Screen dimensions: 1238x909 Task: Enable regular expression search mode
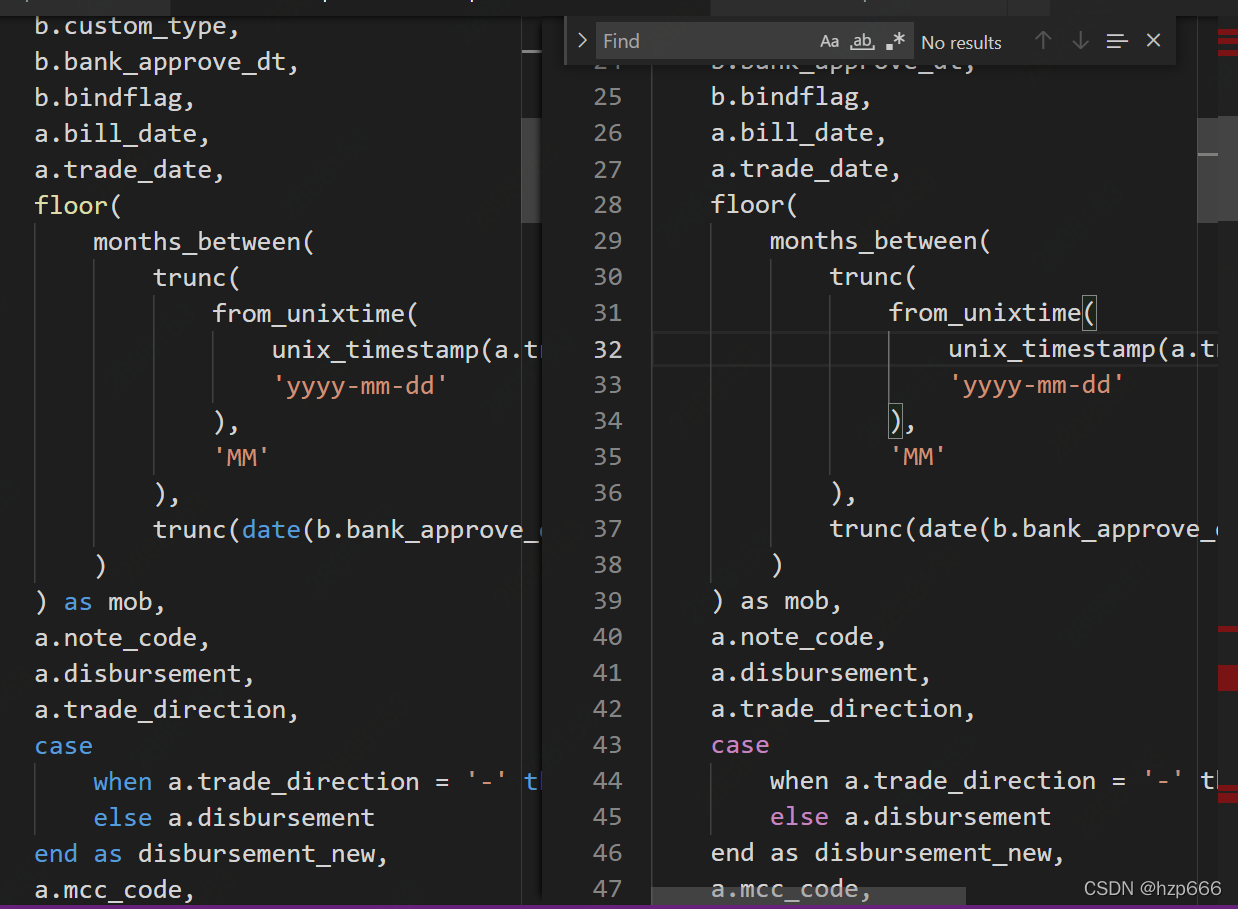click(x=894, y=41)
